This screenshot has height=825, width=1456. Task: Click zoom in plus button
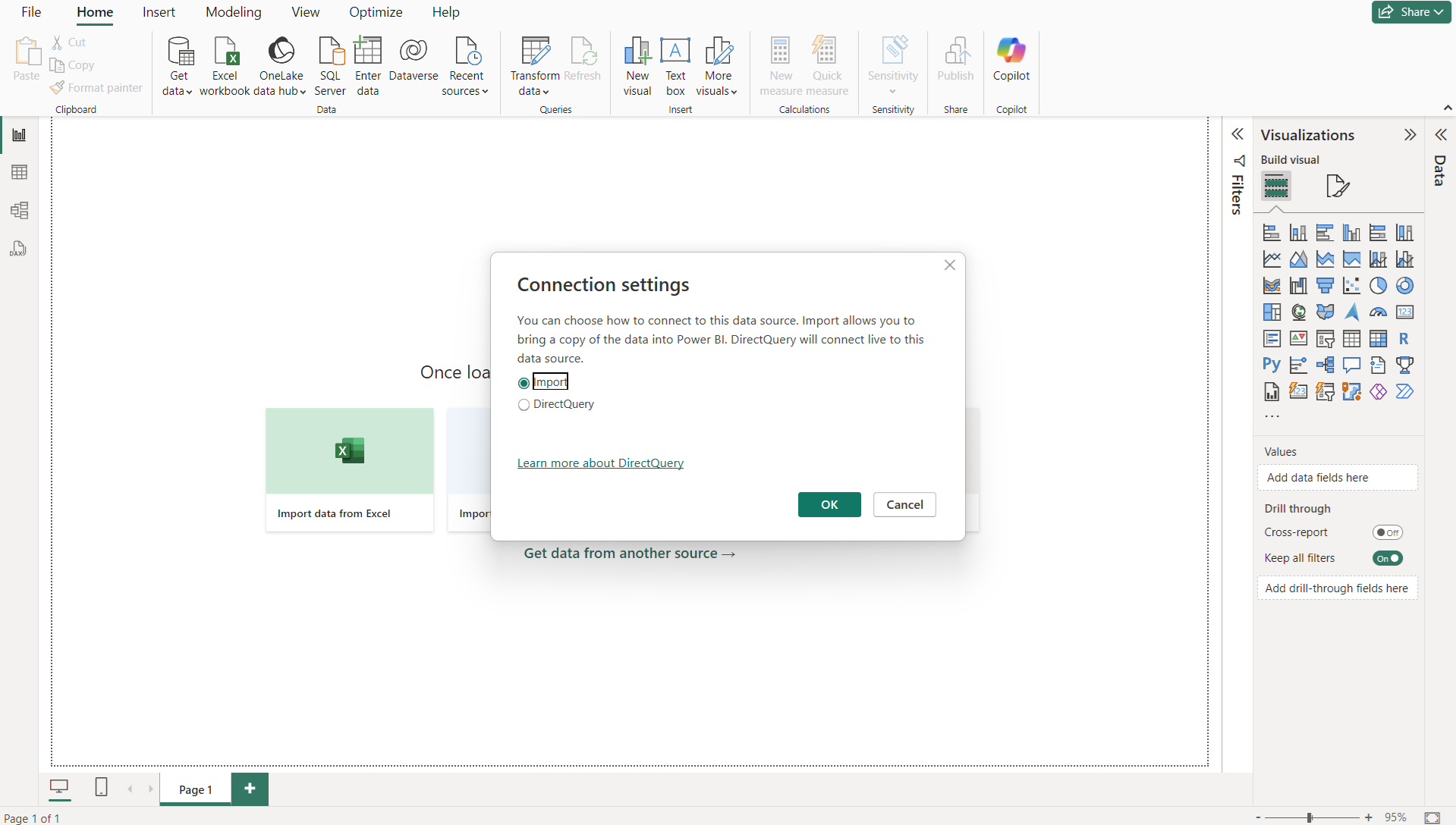(1368, 817)
